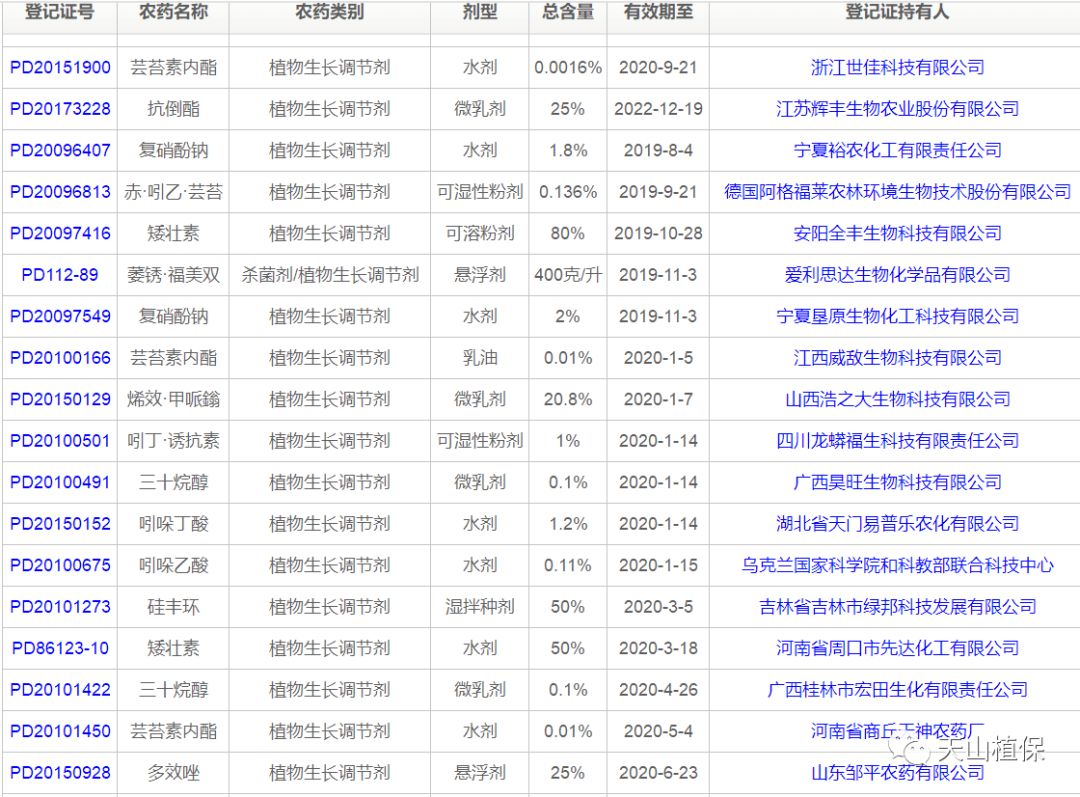Click the 登记证持有人 column header

(x=897, y=13)
